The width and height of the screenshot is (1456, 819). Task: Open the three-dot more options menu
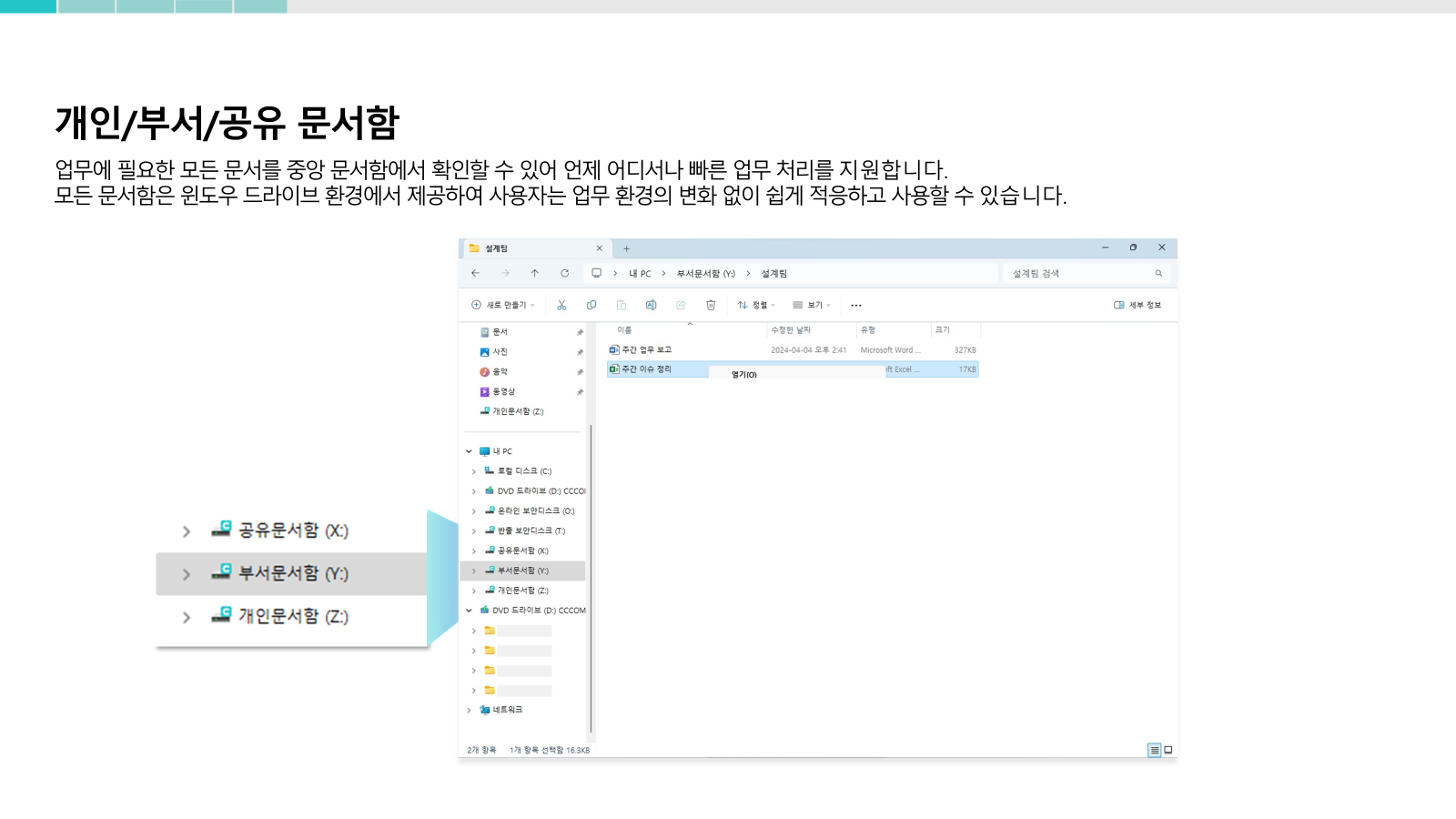click(856, 306)
